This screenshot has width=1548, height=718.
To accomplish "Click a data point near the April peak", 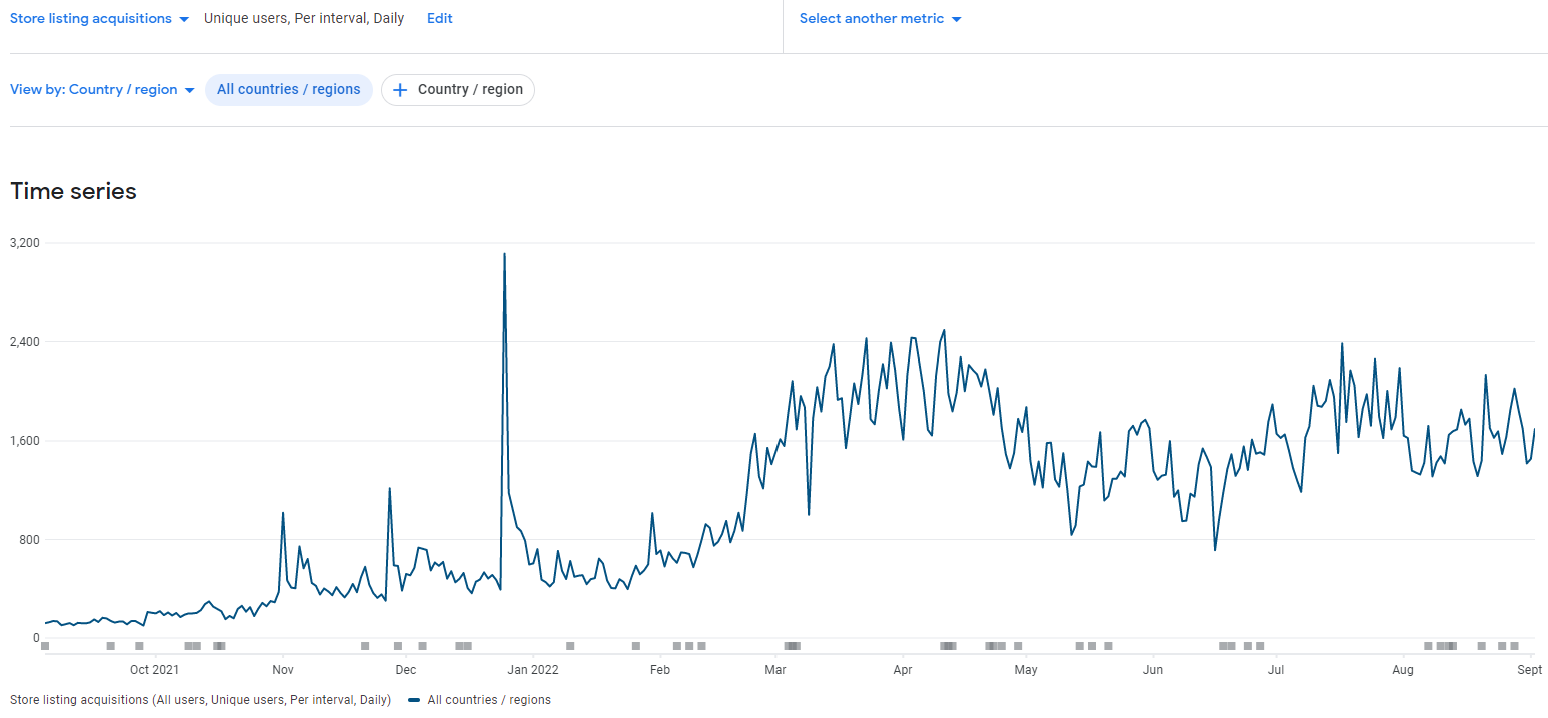I will pyautogui.click(x=943, y=330).
